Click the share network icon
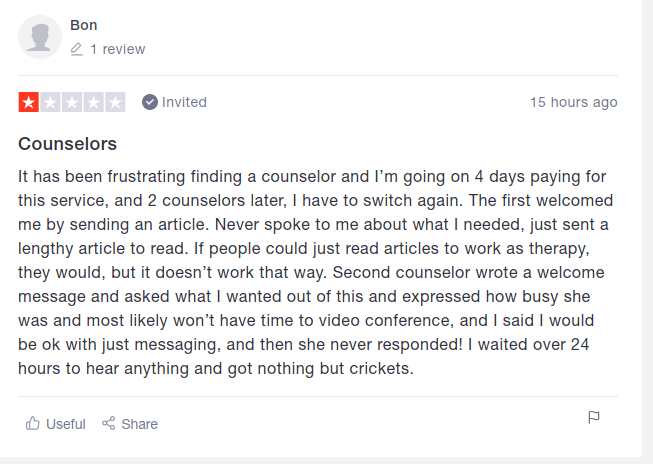 click(109, 423)
